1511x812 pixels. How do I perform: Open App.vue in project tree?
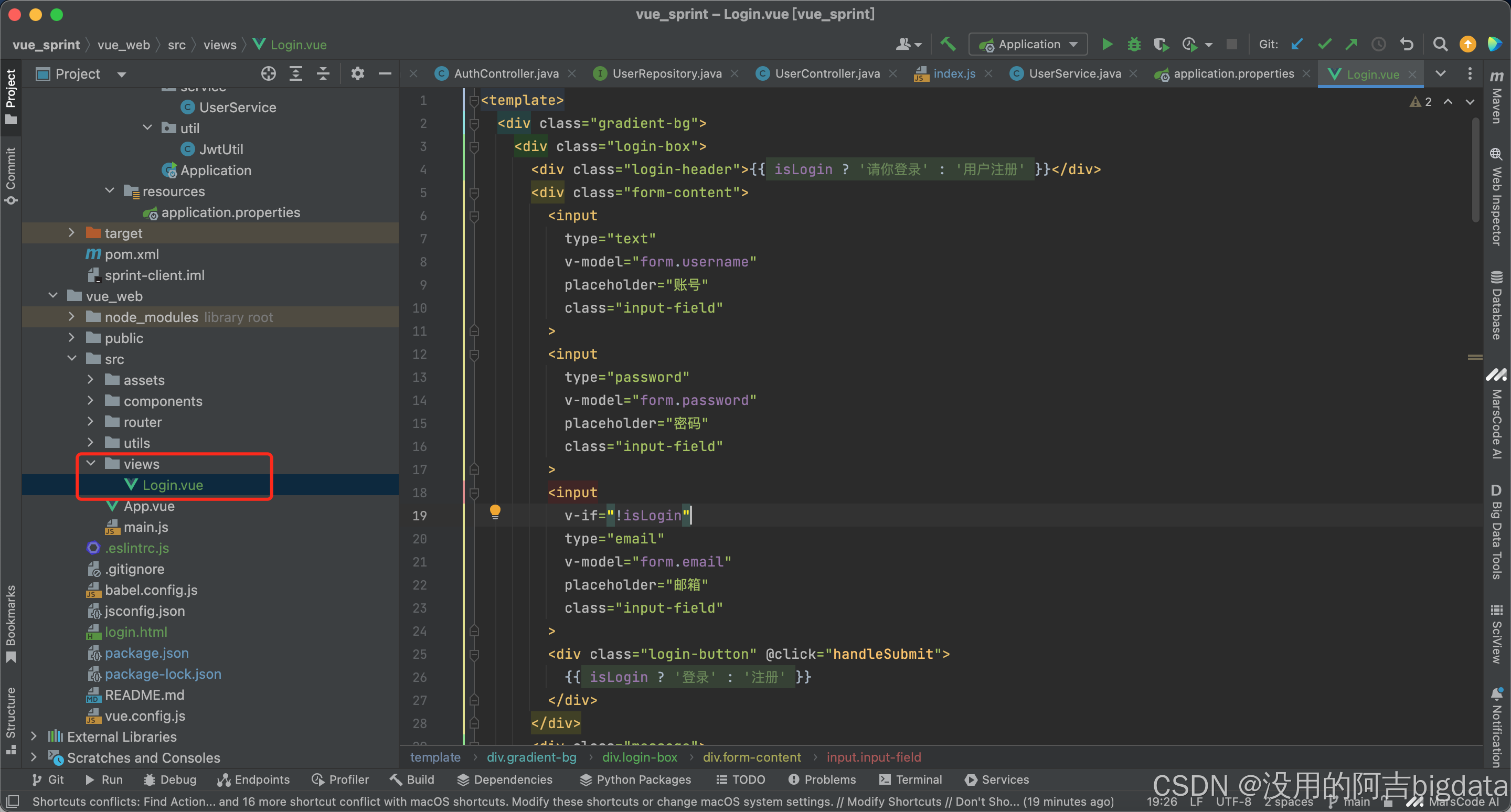pos(149,506)
